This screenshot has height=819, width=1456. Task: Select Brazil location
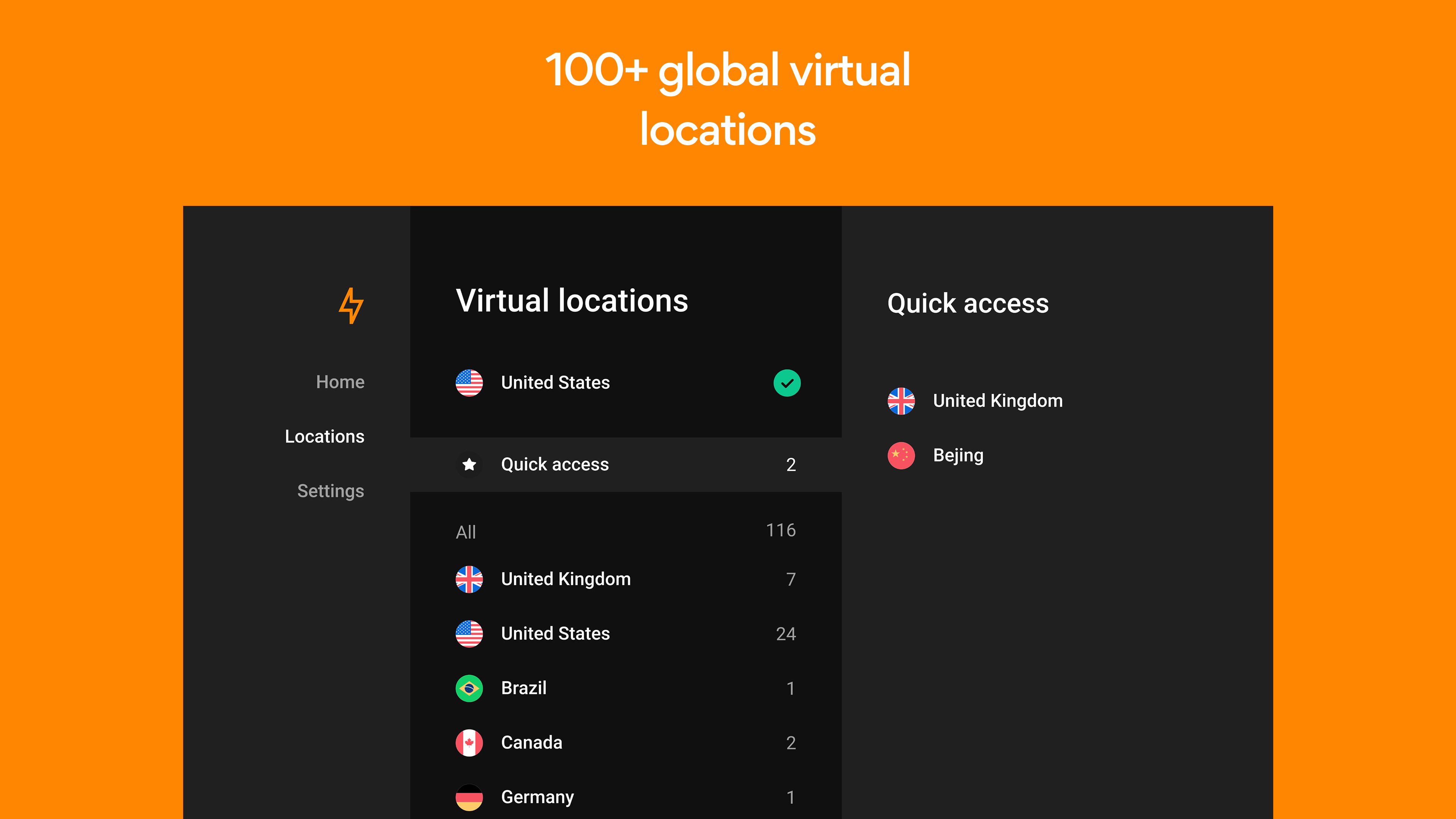coord(626,689)
